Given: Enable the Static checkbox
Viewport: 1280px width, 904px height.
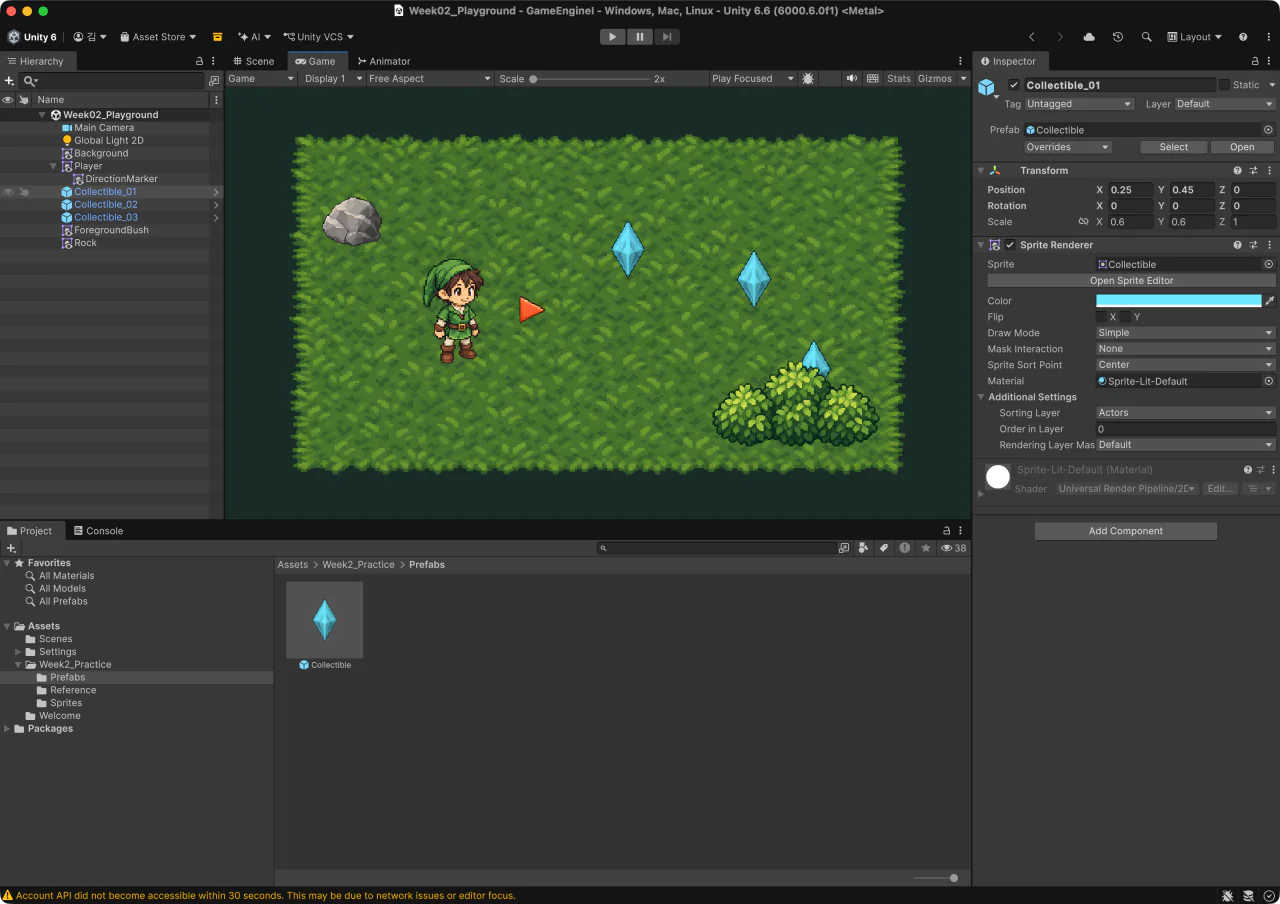Looking at the screenshot, I should 1224,85.
